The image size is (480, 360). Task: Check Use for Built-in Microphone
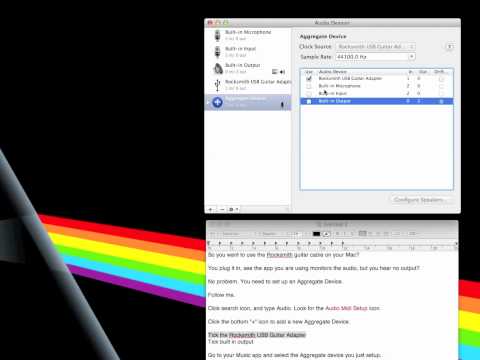[309, 86]
